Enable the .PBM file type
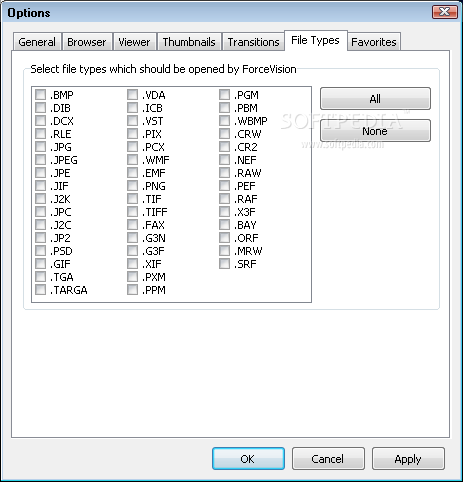The image size is (463, 482). [x=224, y=108]
